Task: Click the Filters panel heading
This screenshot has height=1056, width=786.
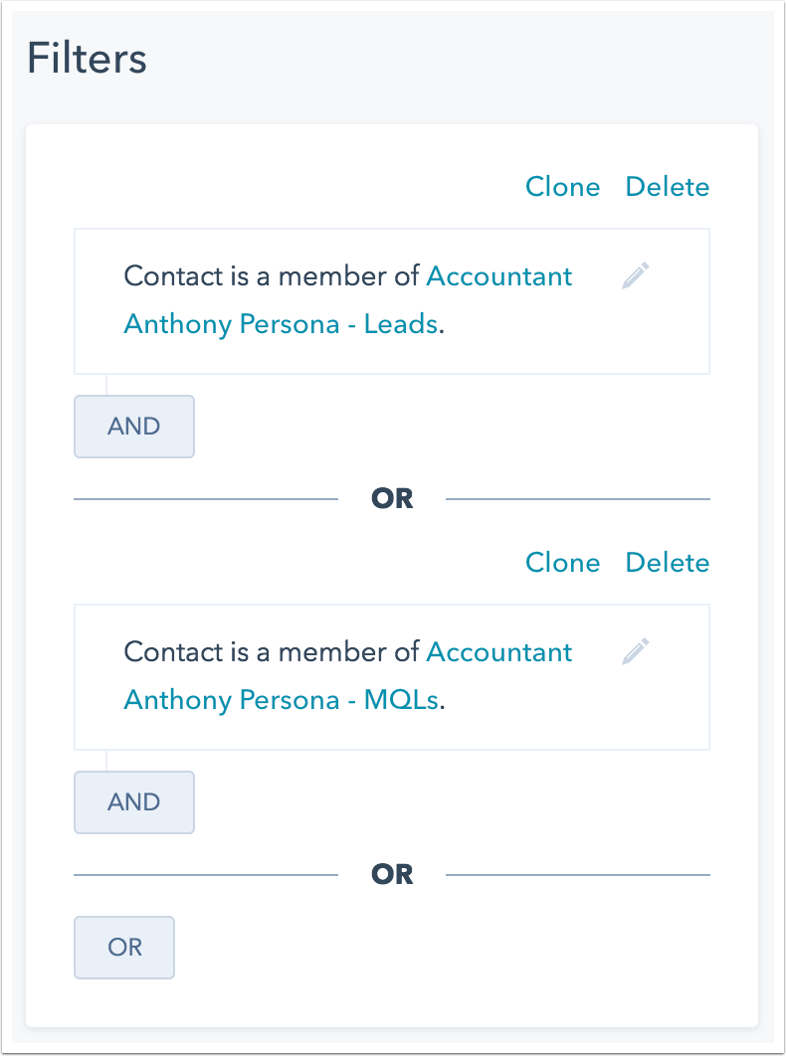Action: (87, 59)
